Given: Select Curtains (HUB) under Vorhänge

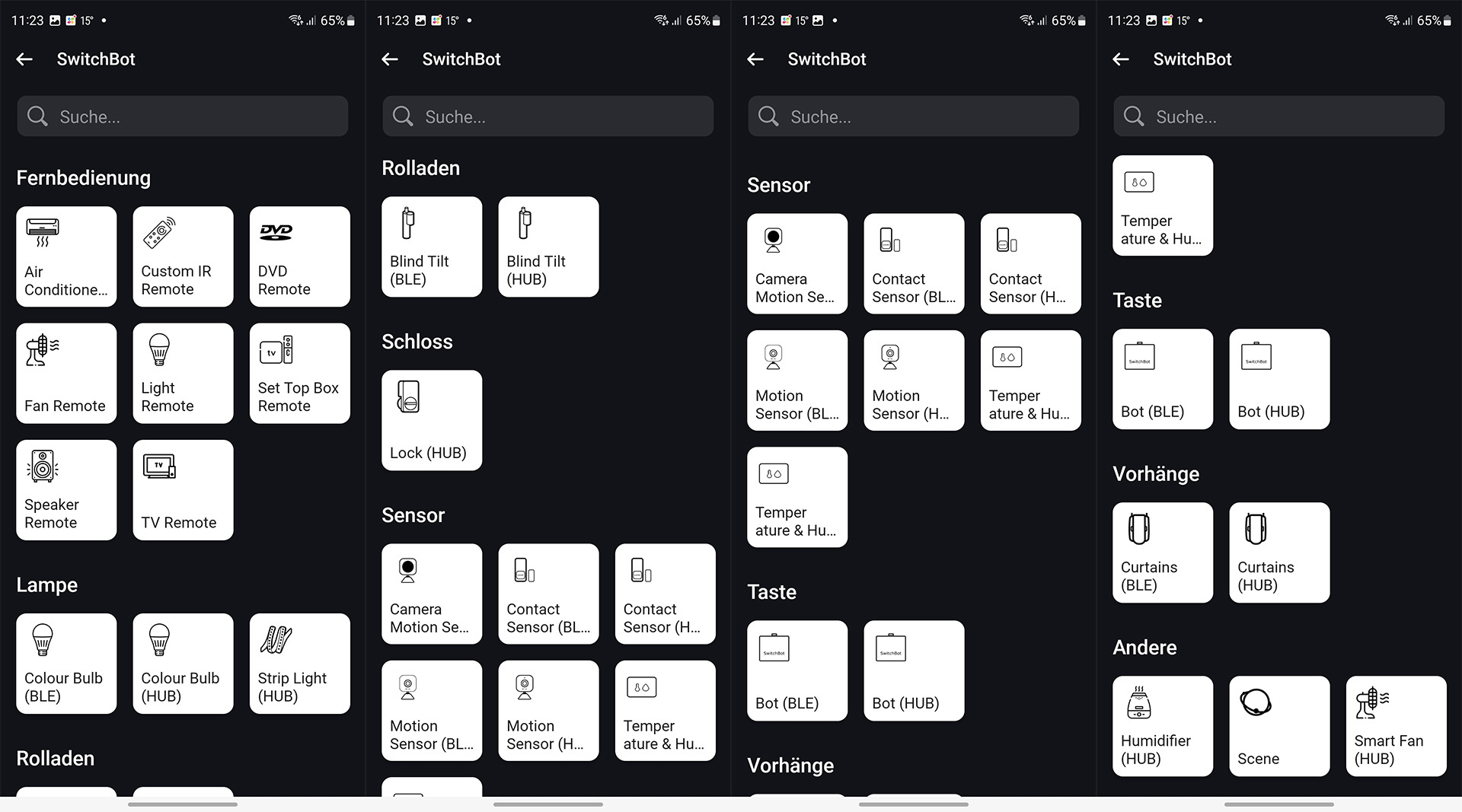Looking at the screenshot, I should pos(1279,552).
